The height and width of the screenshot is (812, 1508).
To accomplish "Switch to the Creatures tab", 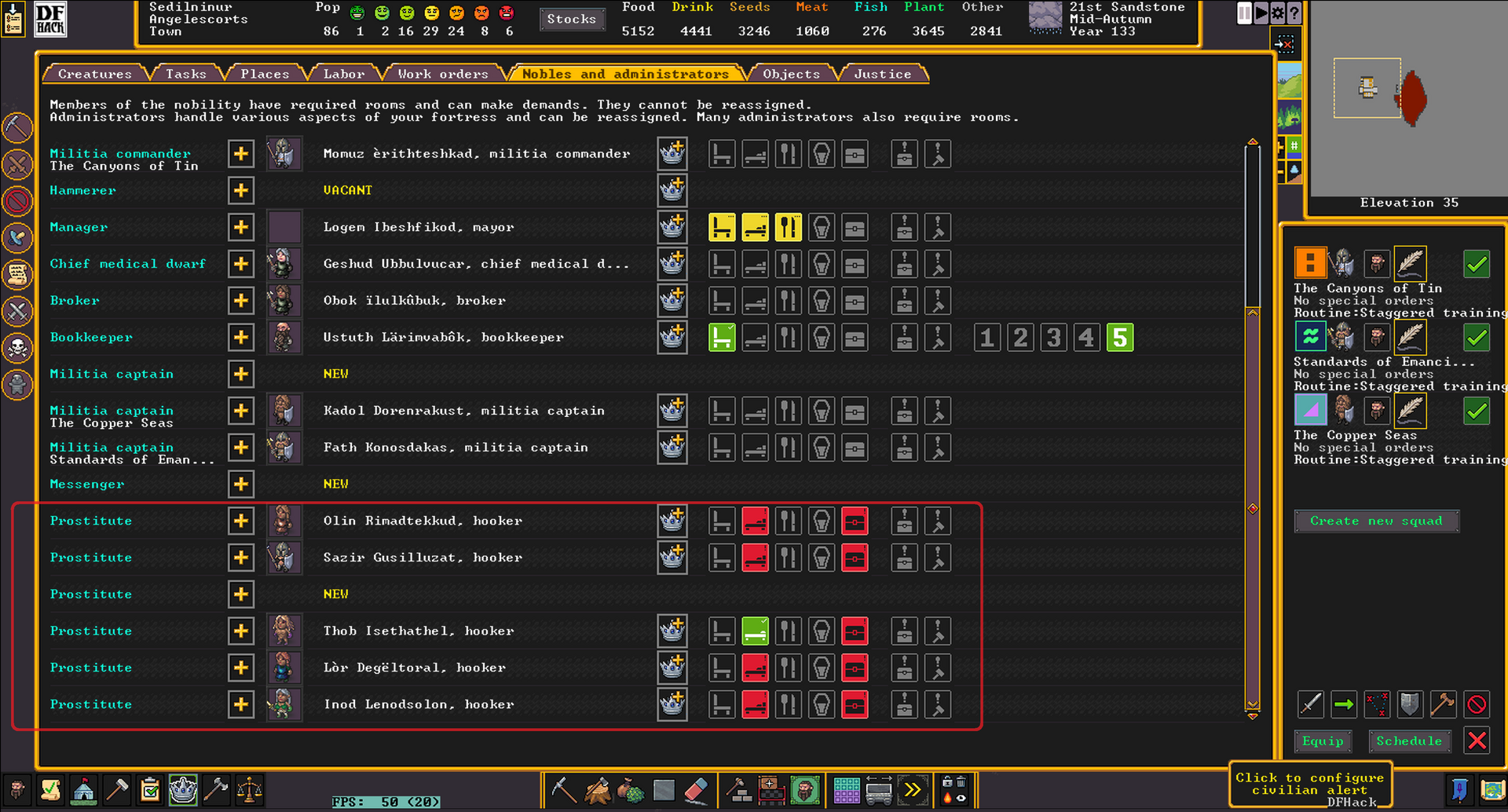I will point(95,74).
